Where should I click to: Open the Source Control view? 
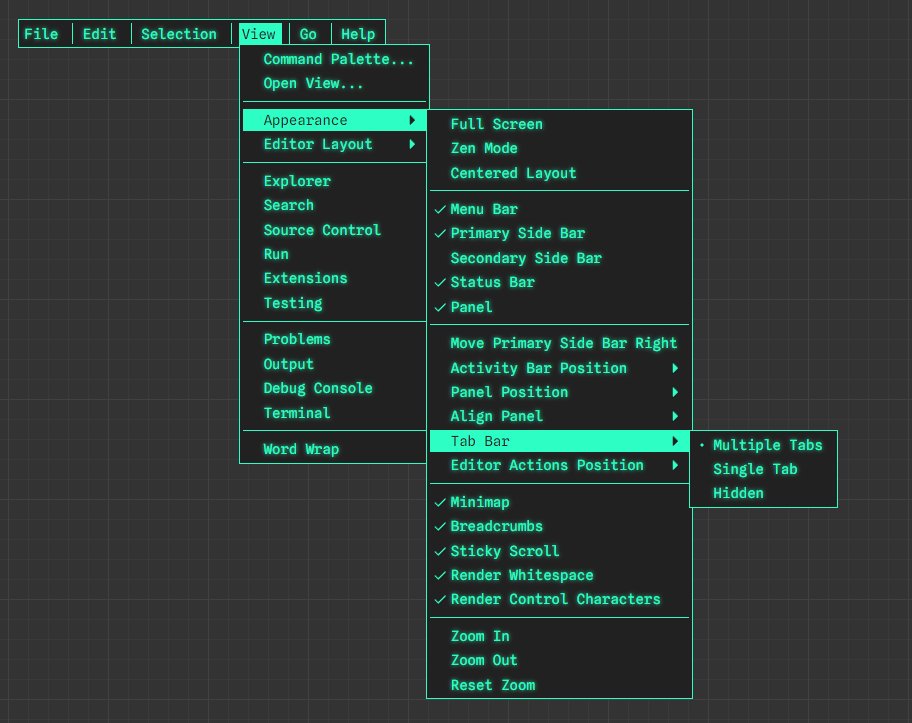coord(334,230)
